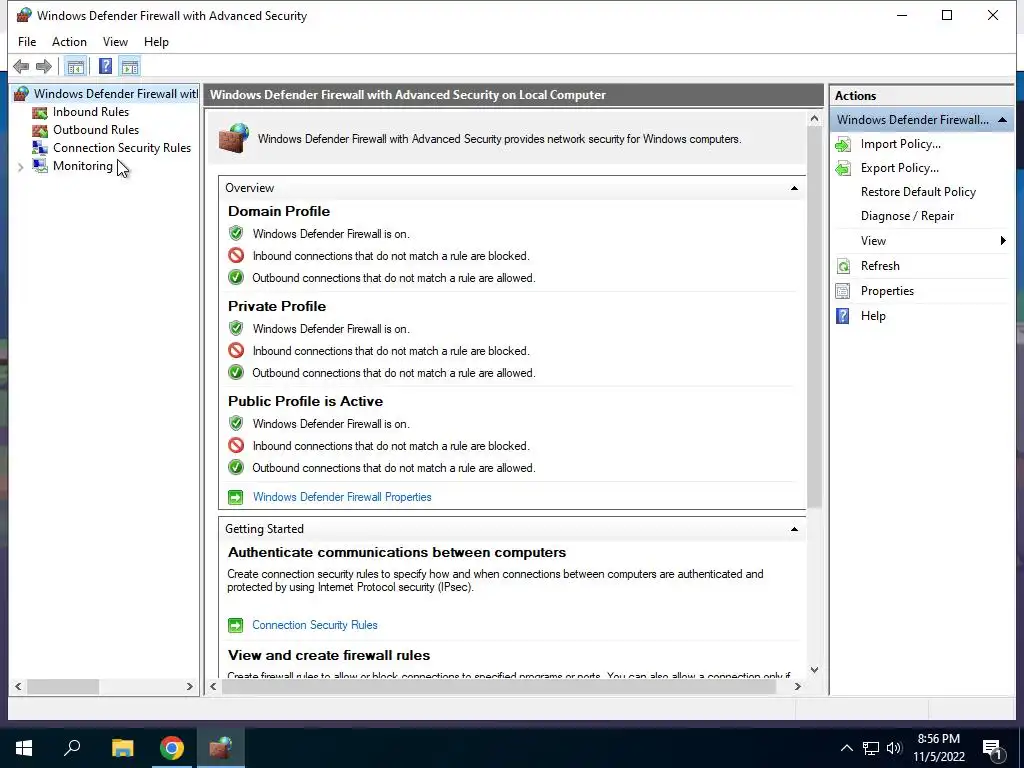
Task: Click Refresh in Actions pane
Action: (880, 266)
